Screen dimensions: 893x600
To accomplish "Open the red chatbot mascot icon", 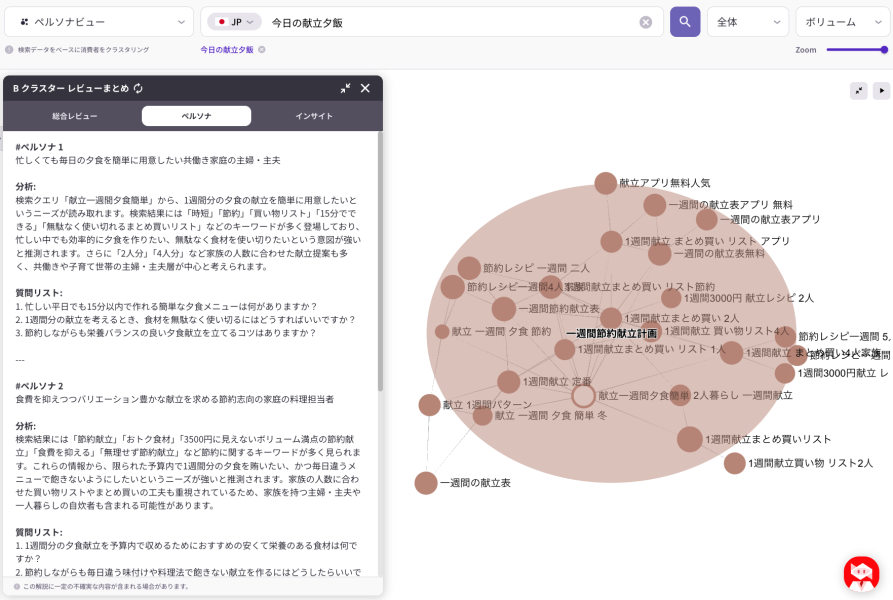I will (x=861, y=573).
